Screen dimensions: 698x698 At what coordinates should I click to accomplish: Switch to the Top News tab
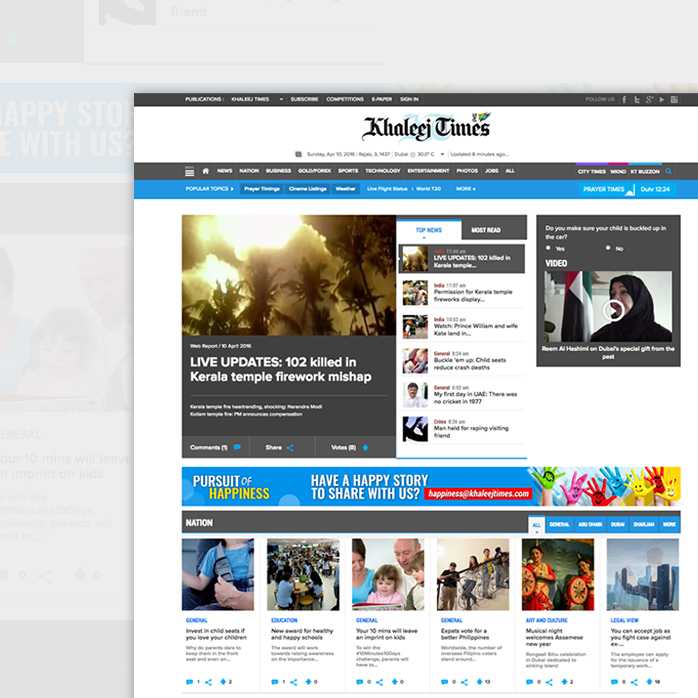click(429, 230)
